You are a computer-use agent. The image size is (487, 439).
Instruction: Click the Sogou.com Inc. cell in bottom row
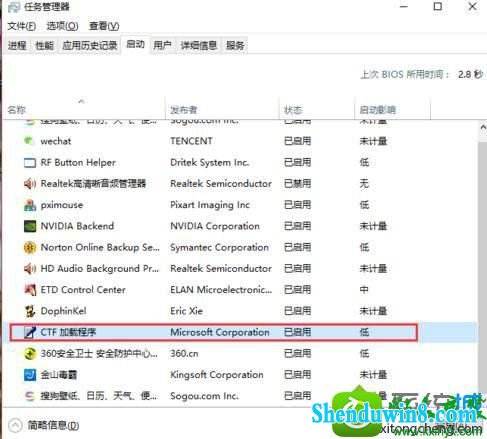tap(204, 396)
